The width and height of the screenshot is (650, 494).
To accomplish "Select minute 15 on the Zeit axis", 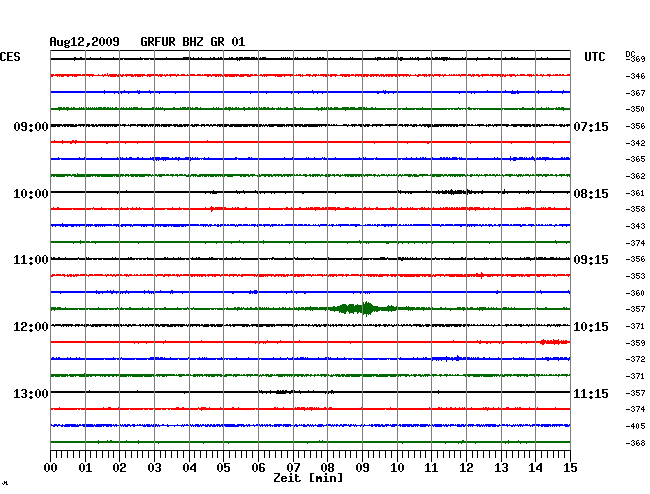I will coord(570,468).
